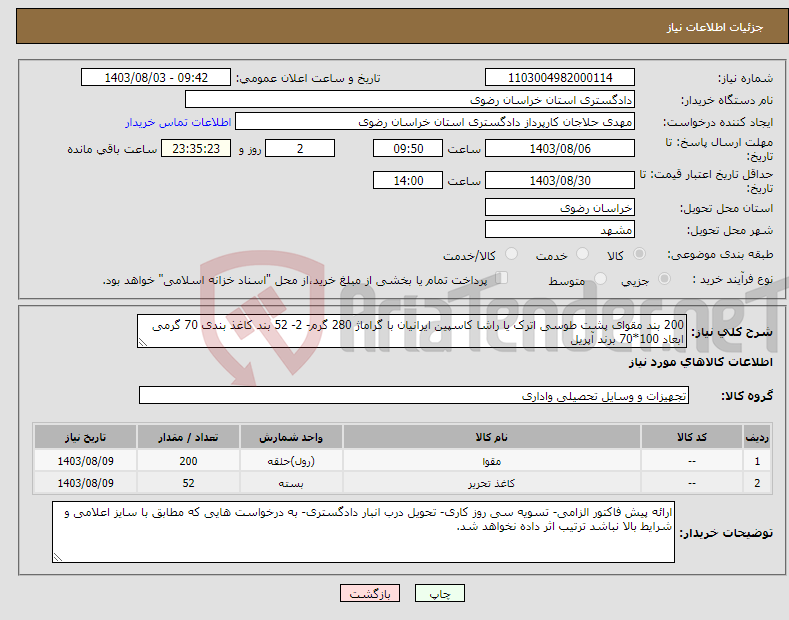Click the quantity 52 cell
The image size is (789, 620).
[188, 483]
